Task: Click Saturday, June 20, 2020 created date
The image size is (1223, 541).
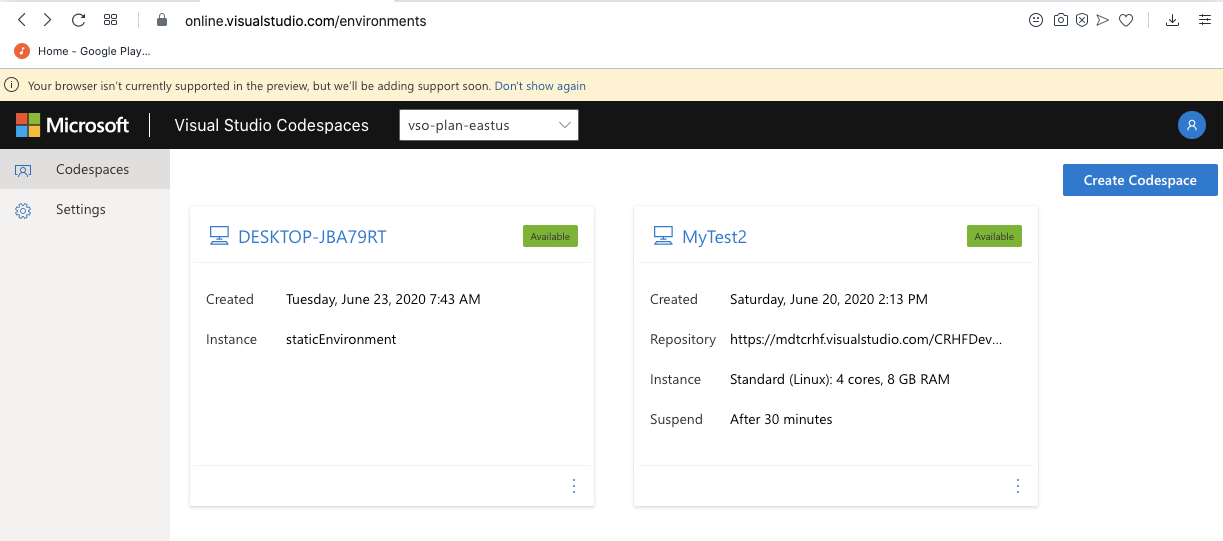Action: (x=829, y=299)
